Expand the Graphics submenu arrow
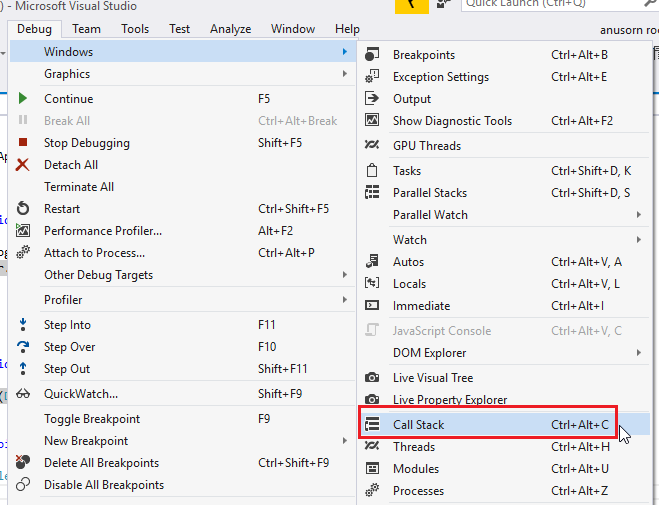This screenshot has height=505, width=659. tap(345, 74)
